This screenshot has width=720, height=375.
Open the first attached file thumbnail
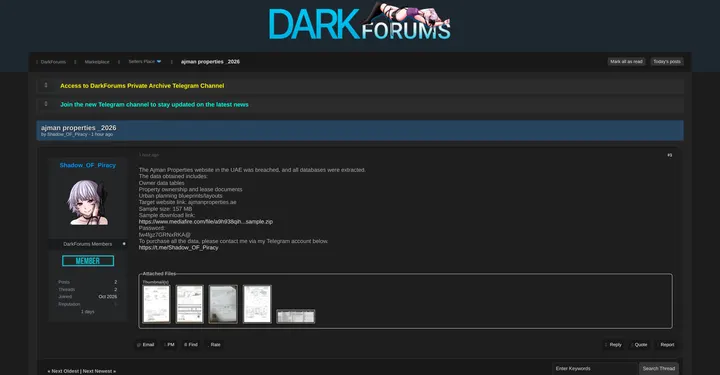click(x=156, y=304)
